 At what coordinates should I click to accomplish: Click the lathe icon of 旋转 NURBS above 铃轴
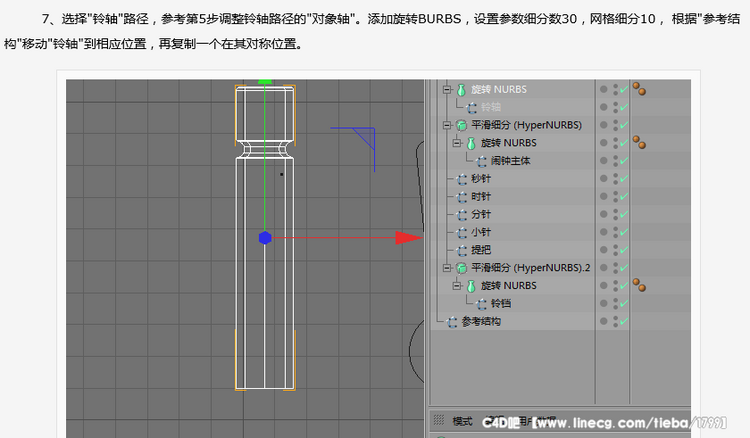461,90
